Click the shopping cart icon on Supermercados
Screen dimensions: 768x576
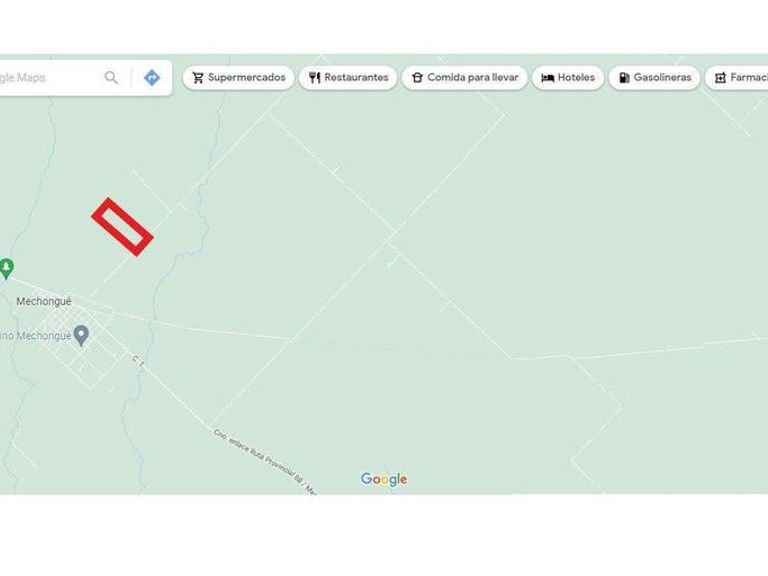coord(198,78)
